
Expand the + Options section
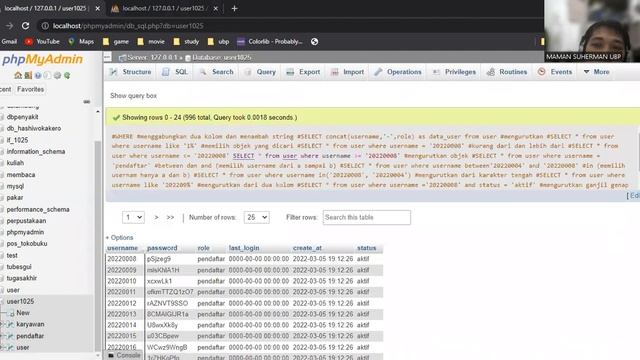pyautogui.click(x=120, y=238)
